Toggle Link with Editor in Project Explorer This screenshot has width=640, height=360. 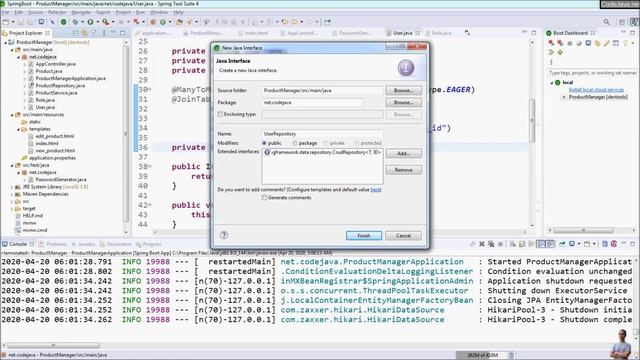tap(84, 33)
